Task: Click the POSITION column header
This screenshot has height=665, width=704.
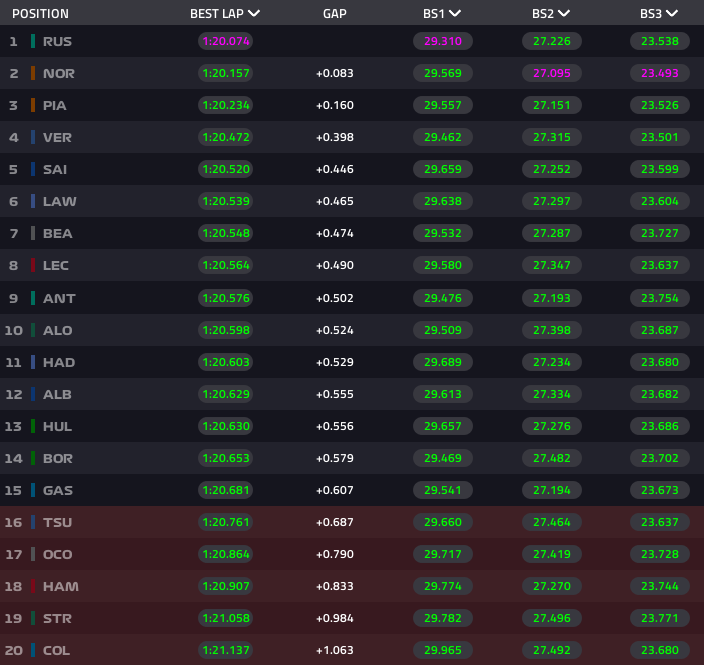Action: click(x=40, y=14)
